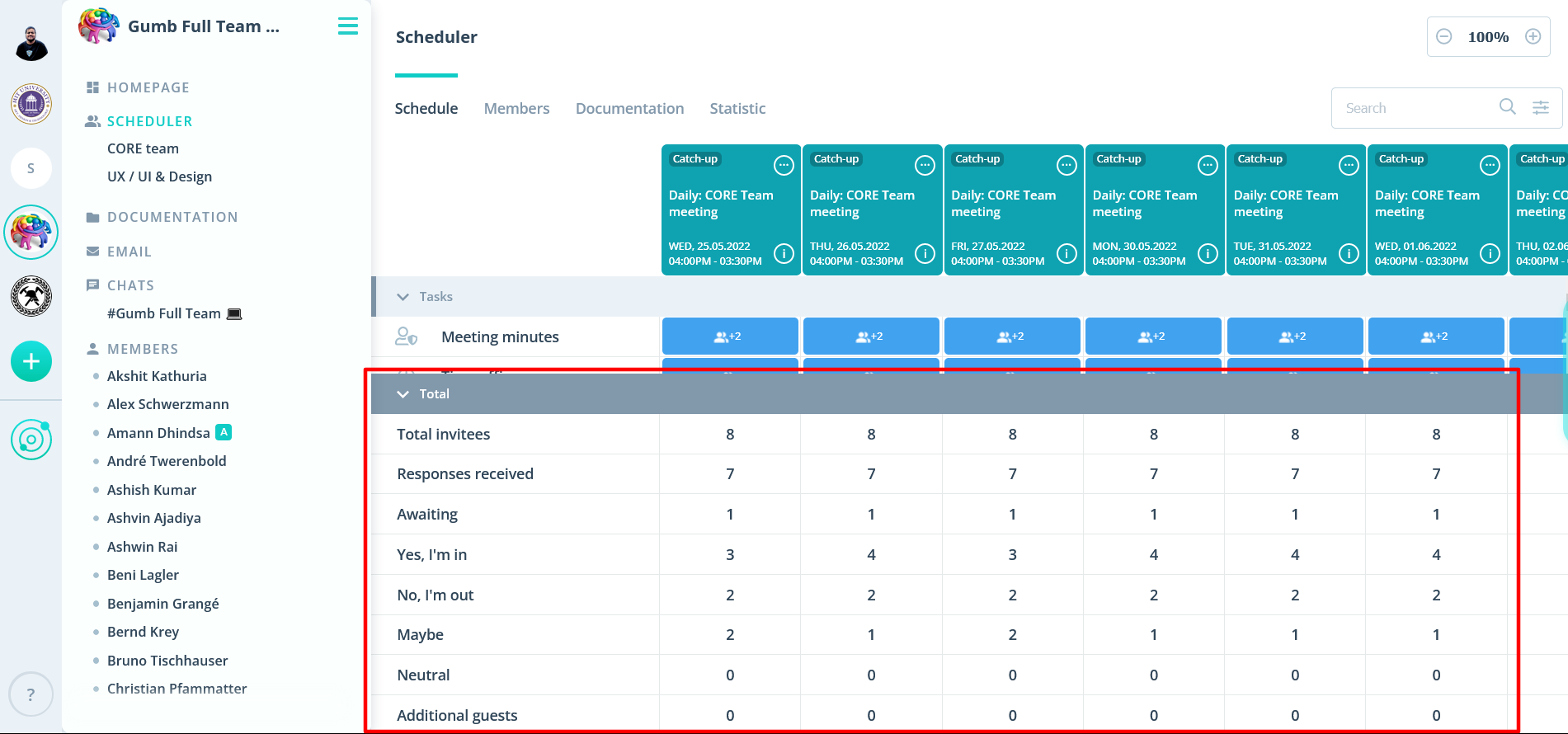Select member Christian Pfammatter
The image size is (1568, 734).
tap(177, 689)
